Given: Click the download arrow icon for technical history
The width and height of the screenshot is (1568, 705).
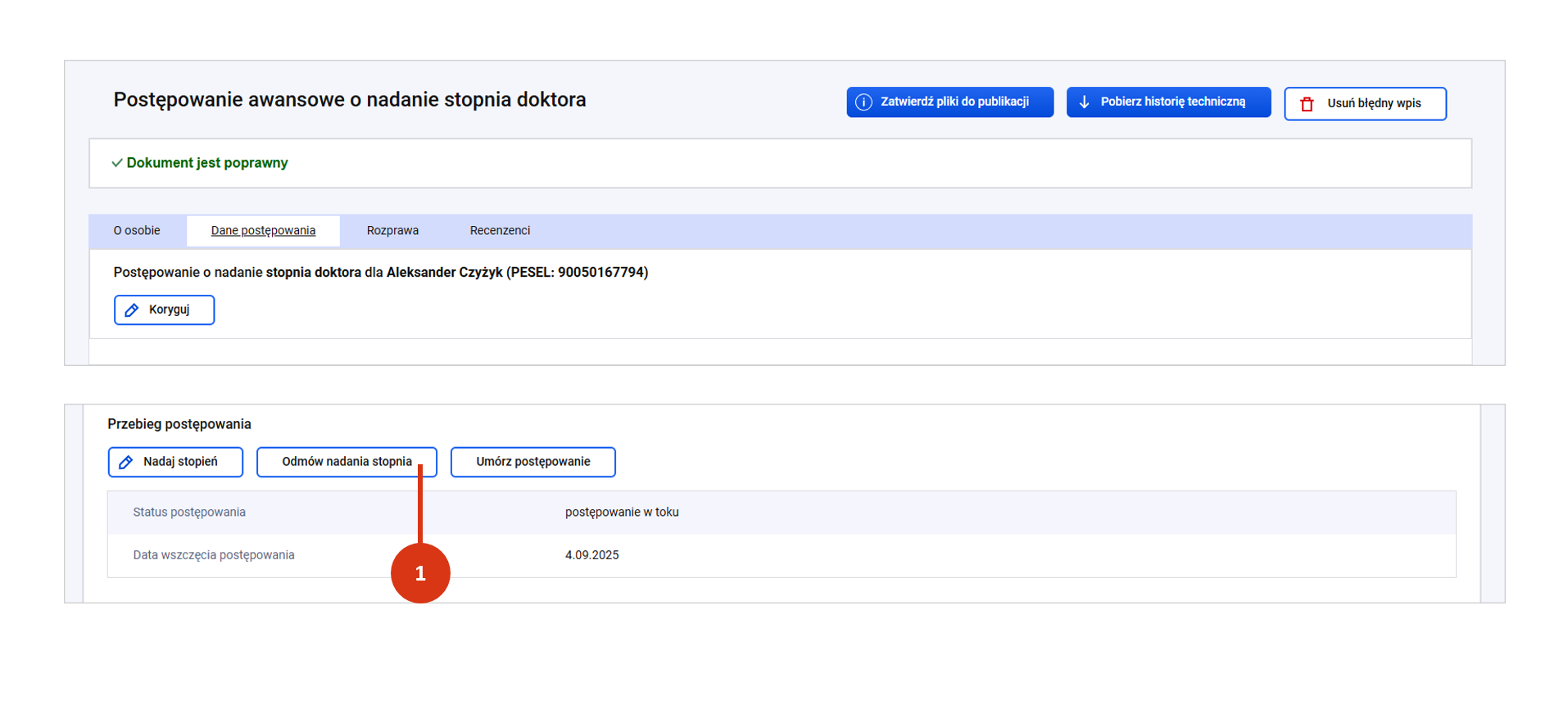Looking at the screenshot, I should click(1084, 102).
